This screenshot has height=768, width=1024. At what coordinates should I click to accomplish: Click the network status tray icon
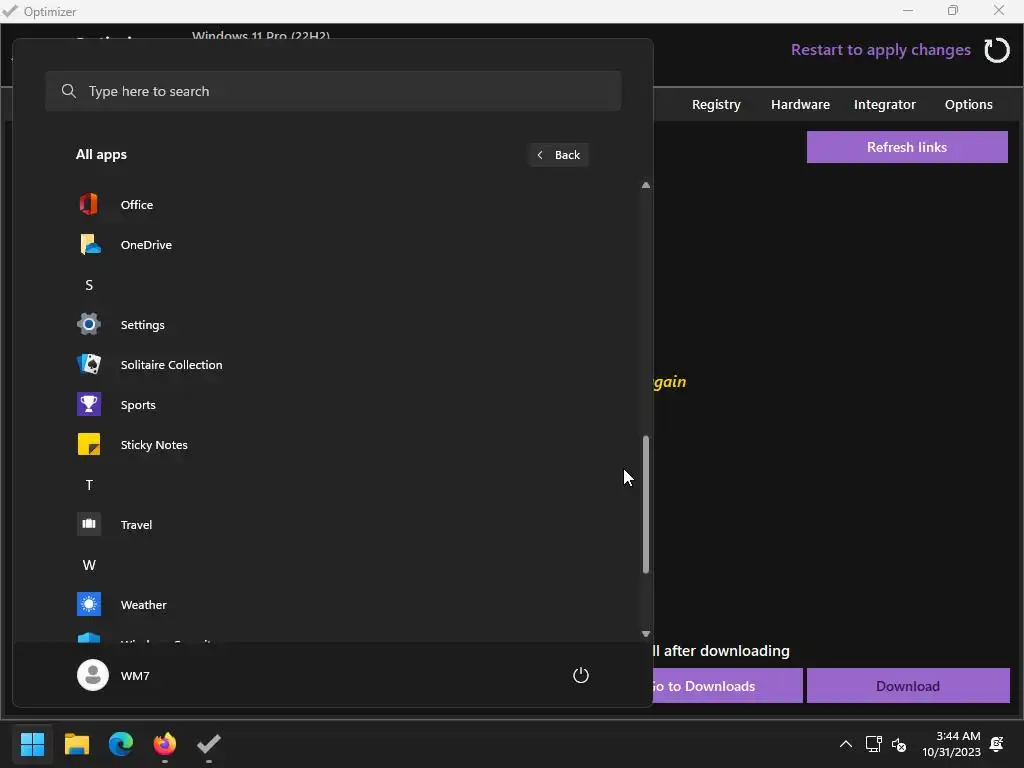click(x=873, y=744)
